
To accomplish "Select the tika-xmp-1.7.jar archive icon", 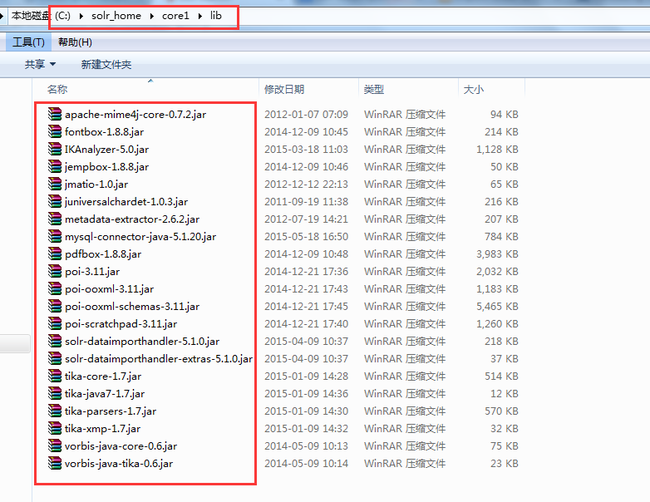I will tap(55, 428).
